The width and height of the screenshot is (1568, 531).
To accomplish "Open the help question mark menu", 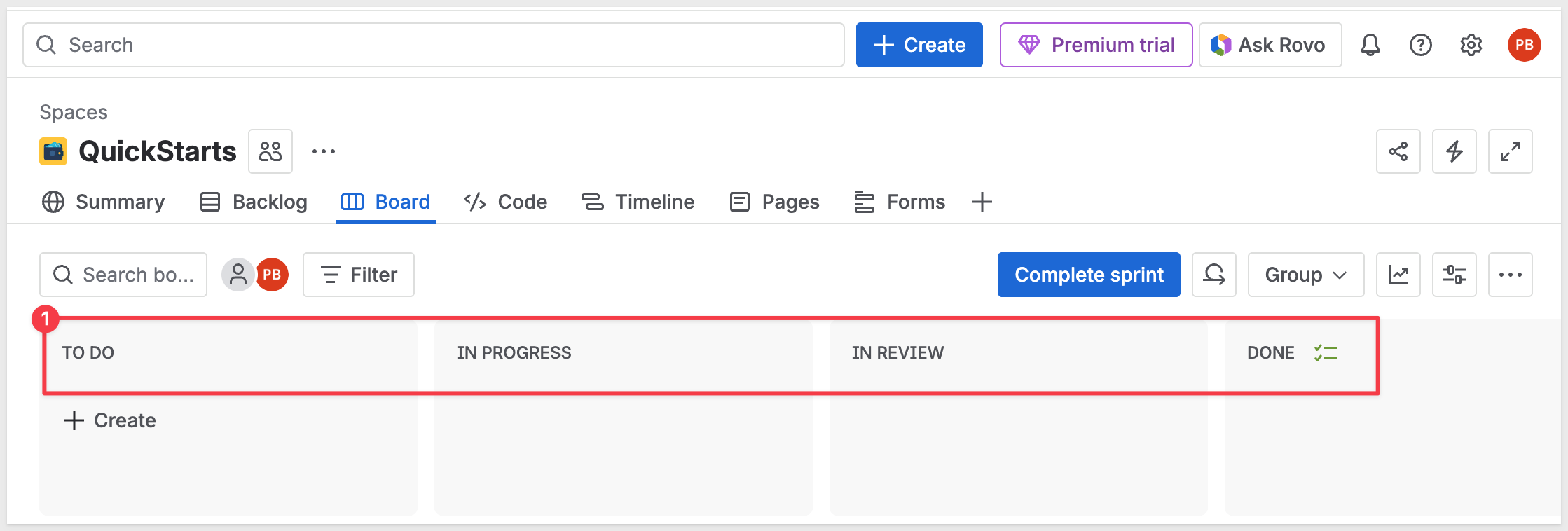I will tap(1420, 45).
